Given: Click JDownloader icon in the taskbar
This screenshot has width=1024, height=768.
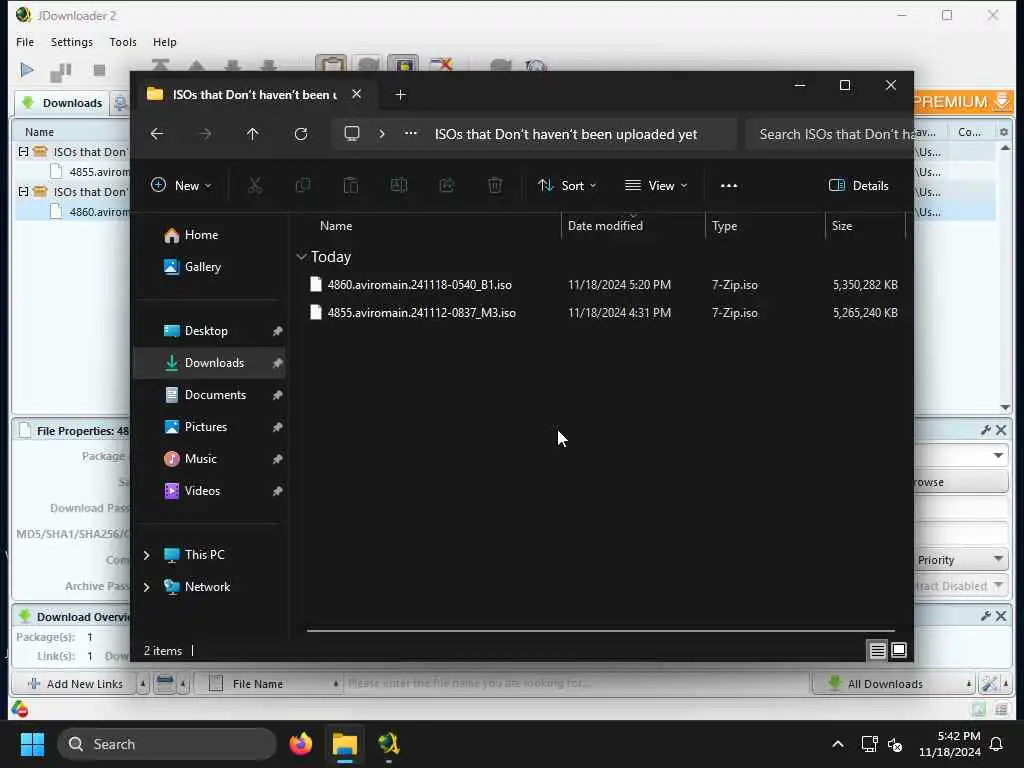Looking at the screenshot, I should click(389, 744).
